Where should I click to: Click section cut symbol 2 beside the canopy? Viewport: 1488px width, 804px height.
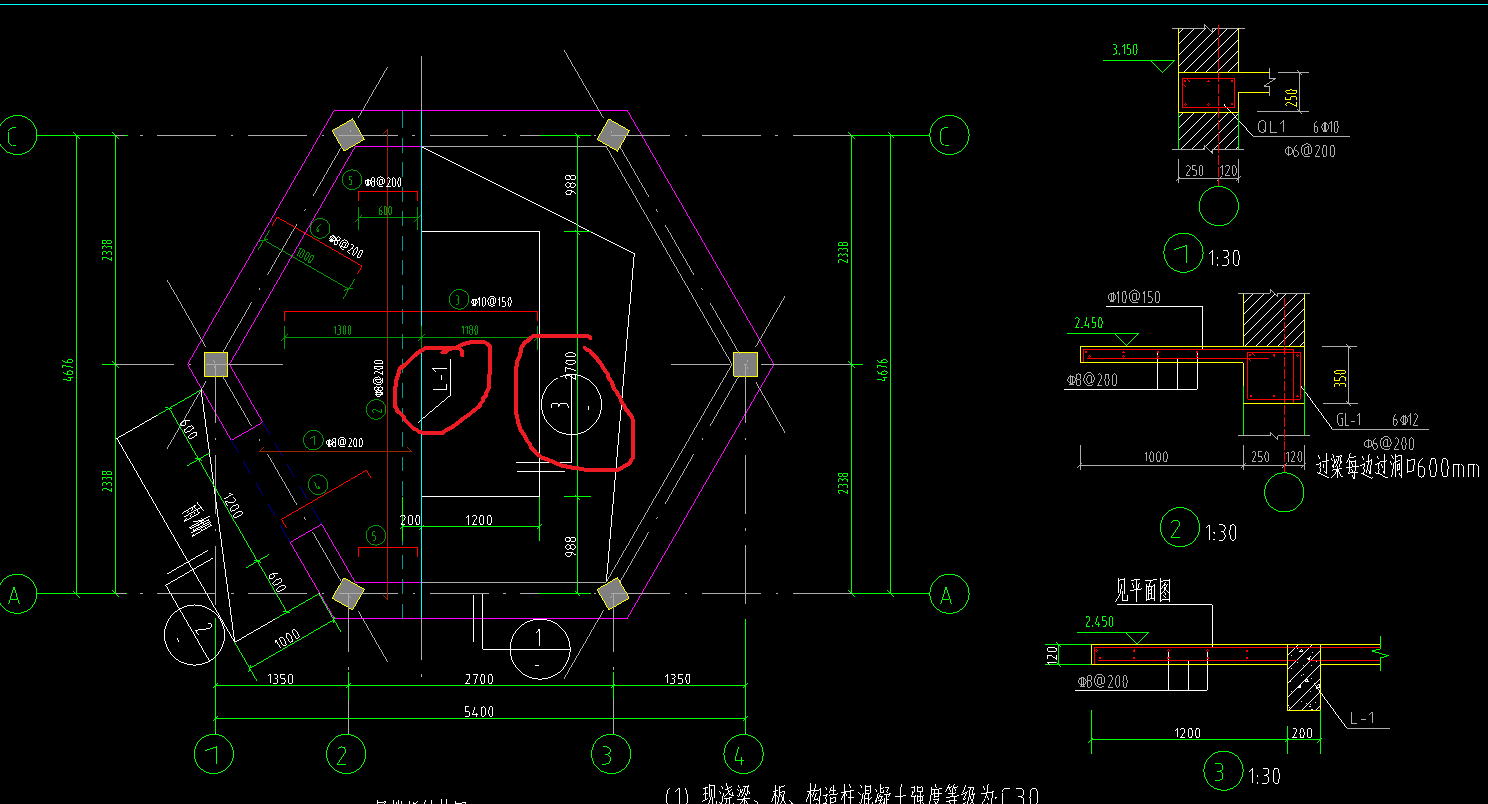click(x=193, y=633)
